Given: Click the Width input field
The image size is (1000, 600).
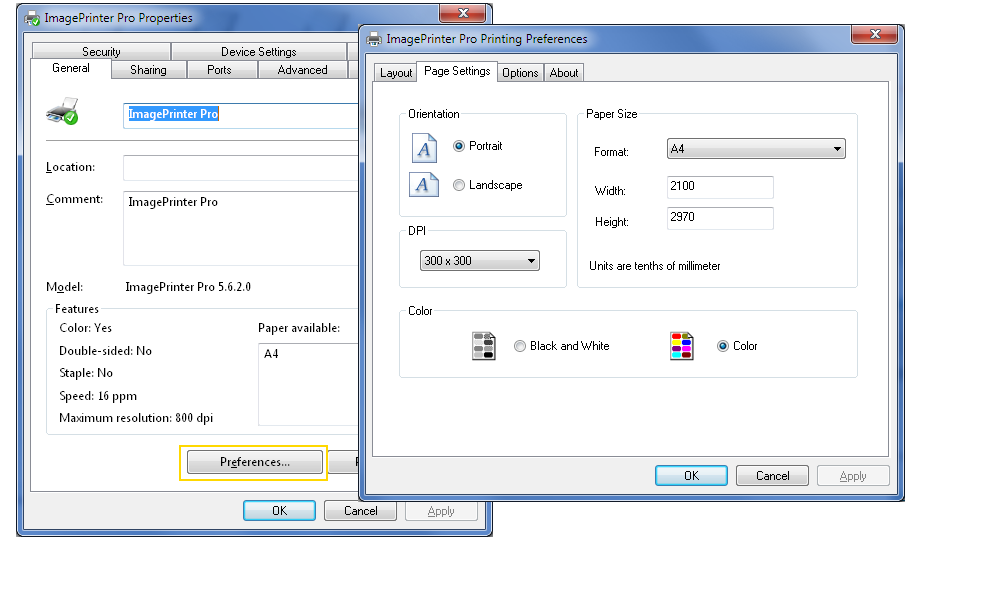Looking at the screenshot, I should [720, 187].
